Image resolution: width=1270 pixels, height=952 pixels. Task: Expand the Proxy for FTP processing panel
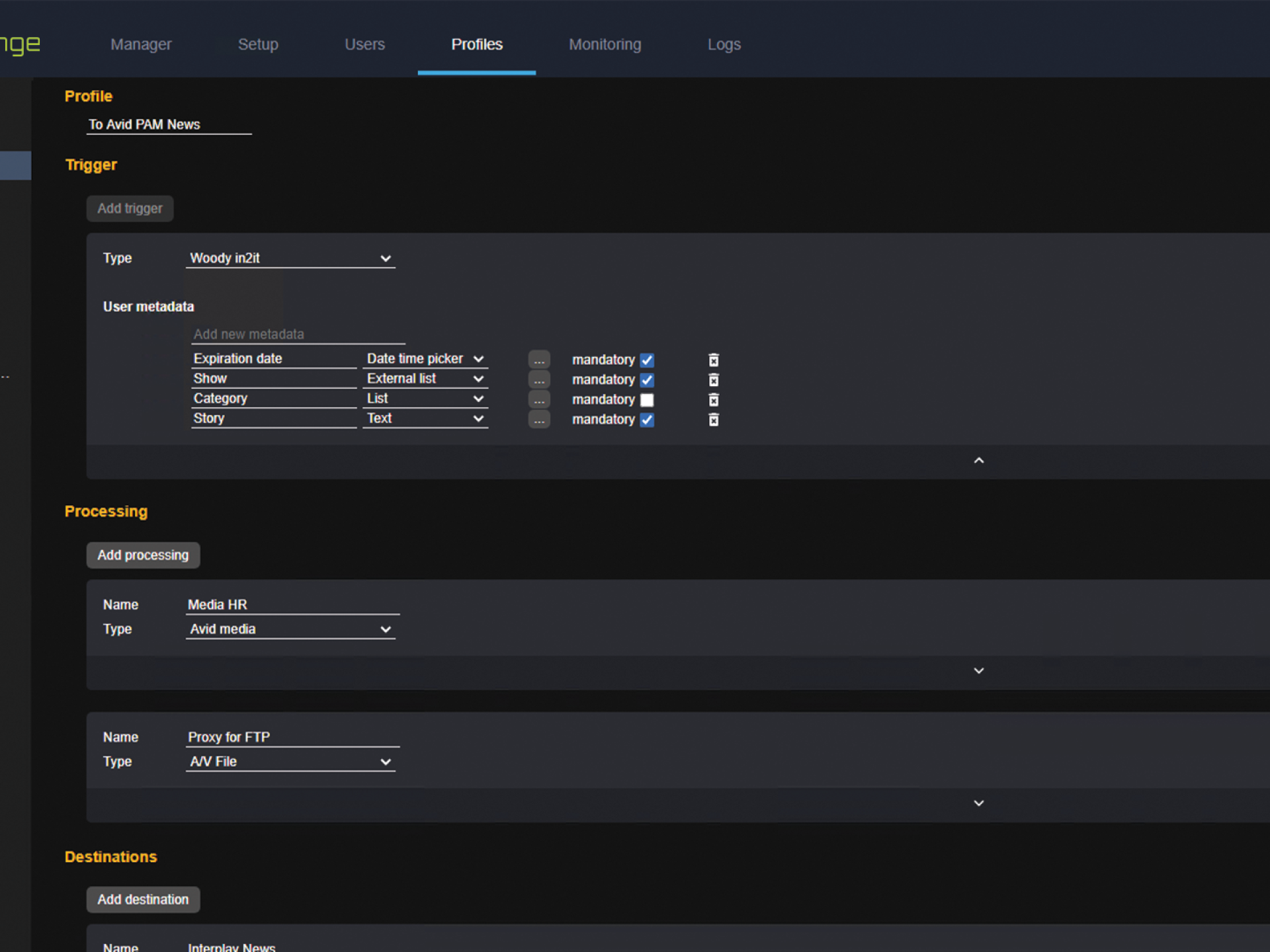coord(979,803)
